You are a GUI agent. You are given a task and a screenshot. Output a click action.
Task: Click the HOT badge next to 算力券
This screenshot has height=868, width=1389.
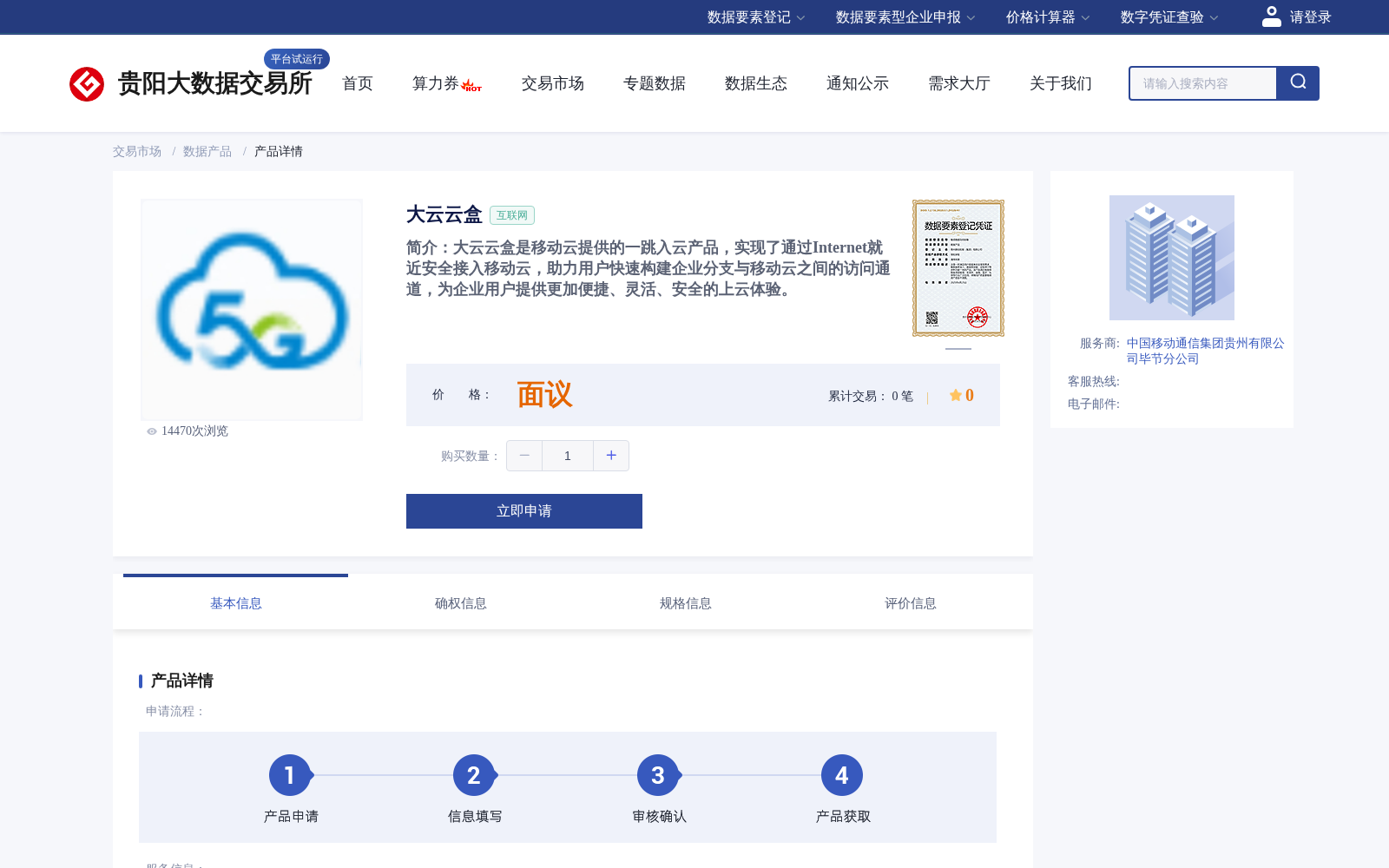click(471, 86)
